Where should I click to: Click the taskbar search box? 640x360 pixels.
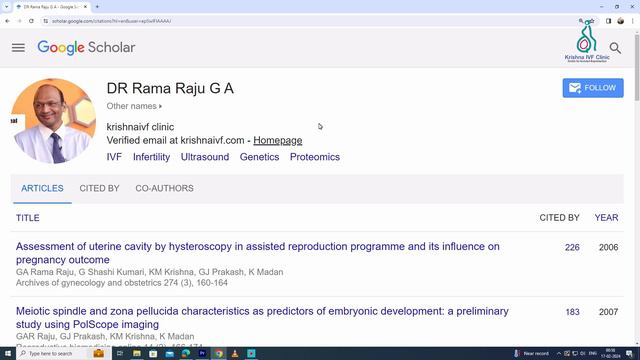(64, 353)
